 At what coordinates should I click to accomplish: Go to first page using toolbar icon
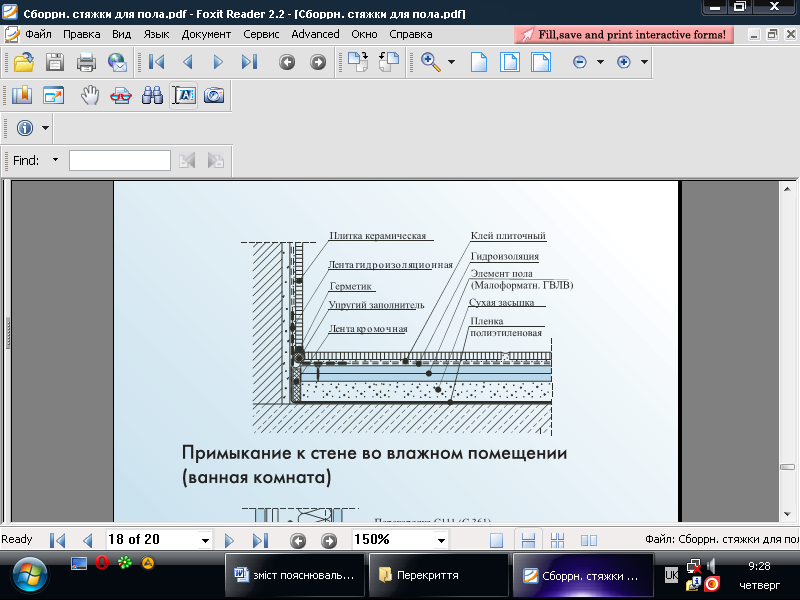156,62
